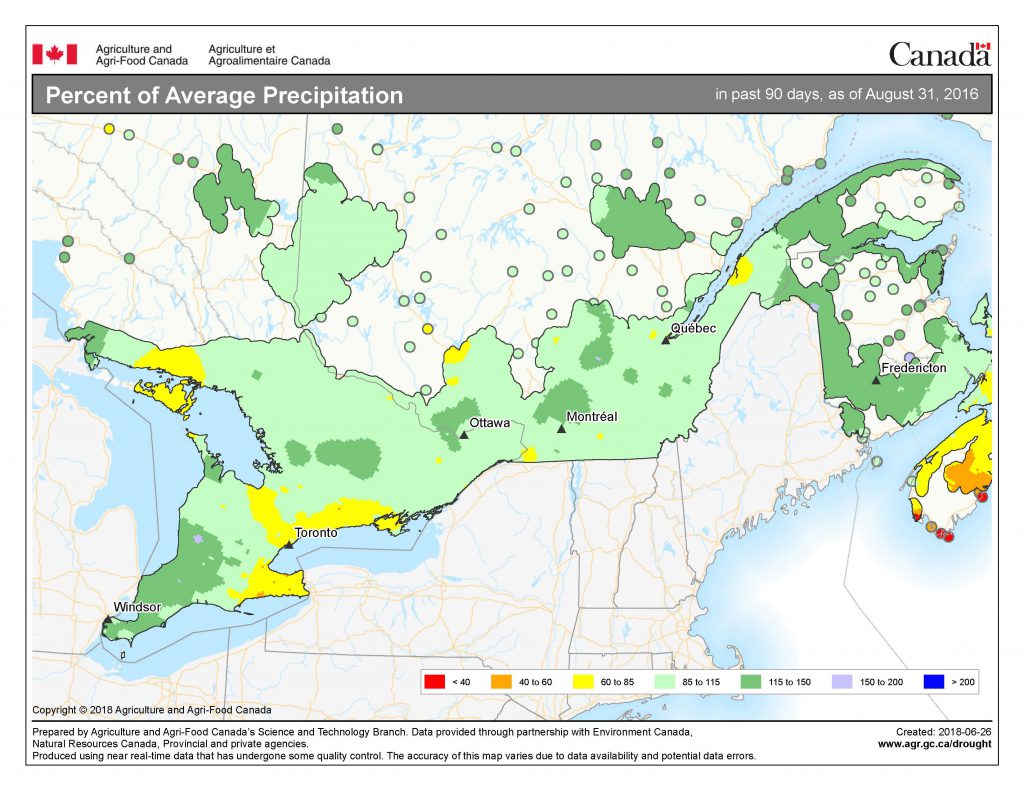
Task: Click the yellow 60 to 85 legend swatch
Action: (x=583, y=681)
